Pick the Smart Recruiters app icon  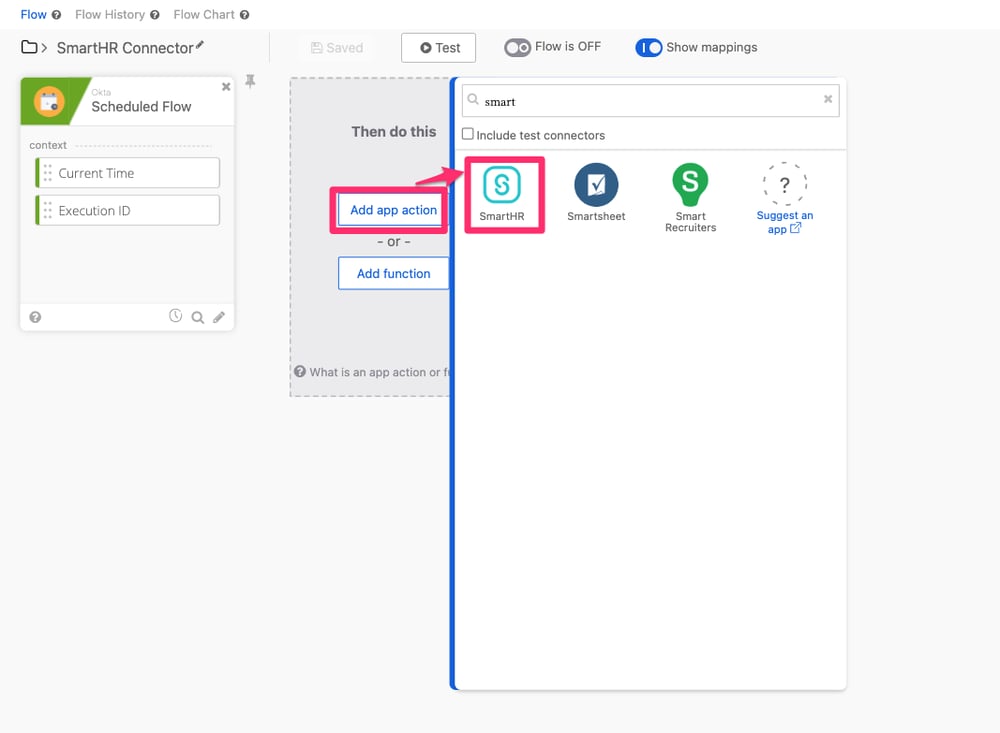coord(690,184)
